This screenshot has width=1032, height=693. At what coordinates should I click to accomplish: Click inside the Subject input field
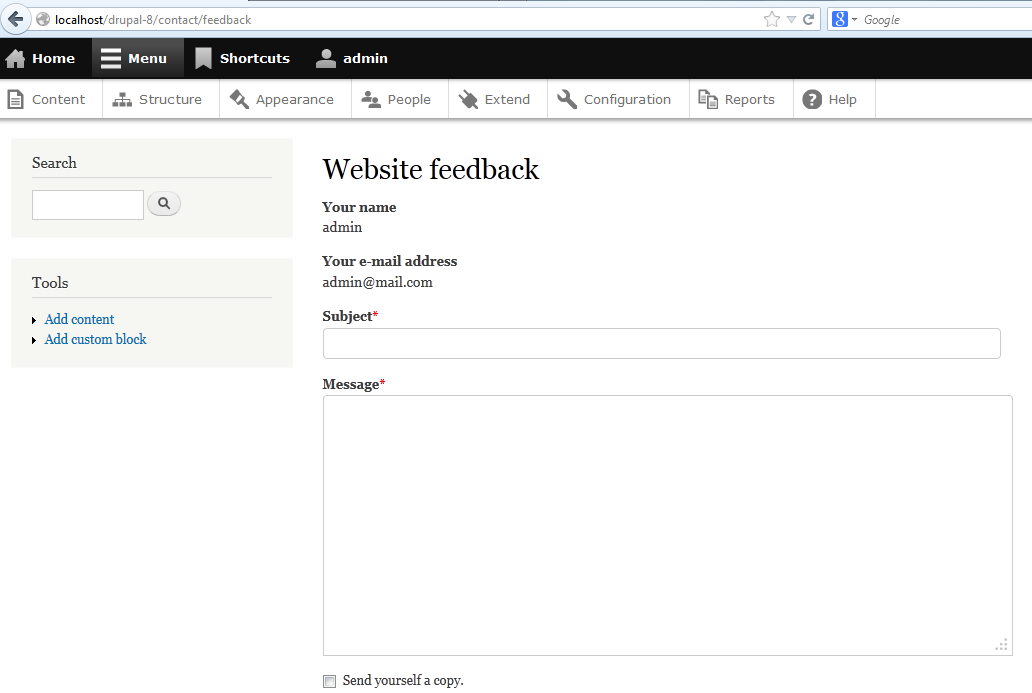point(660,343)
